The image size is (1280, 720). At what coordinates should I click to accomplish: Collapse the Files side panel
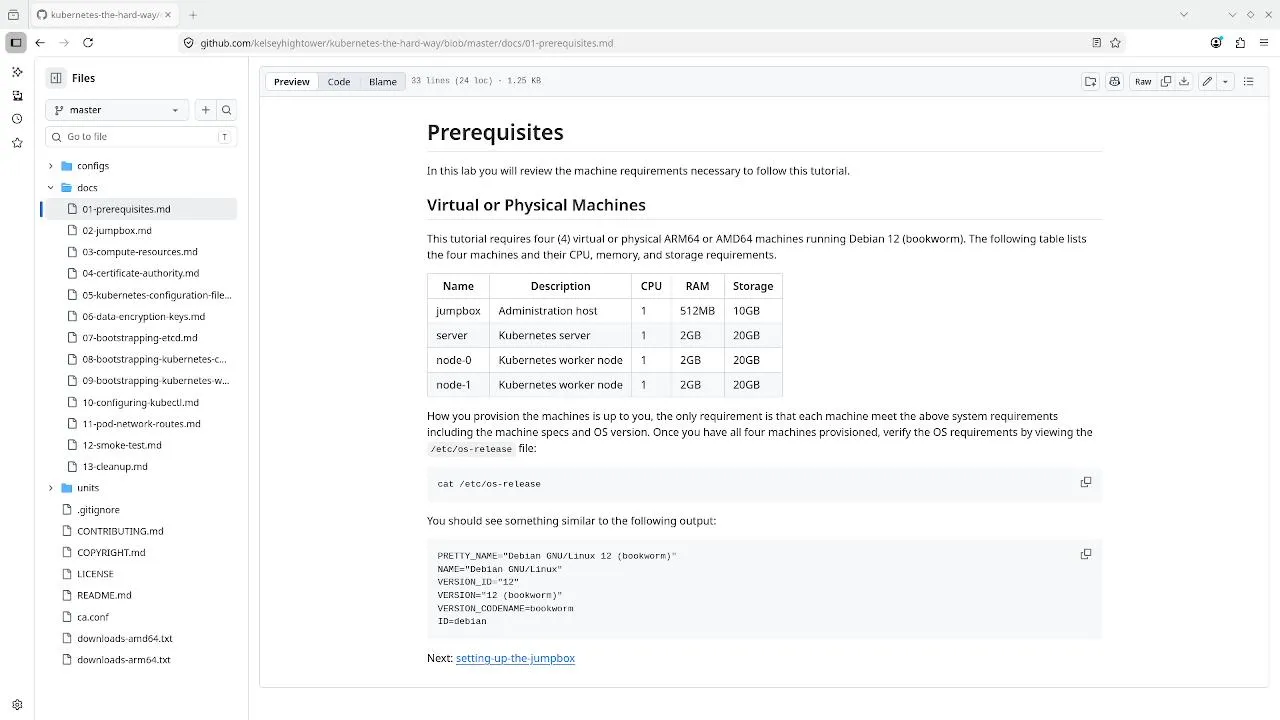pos(56,78)
